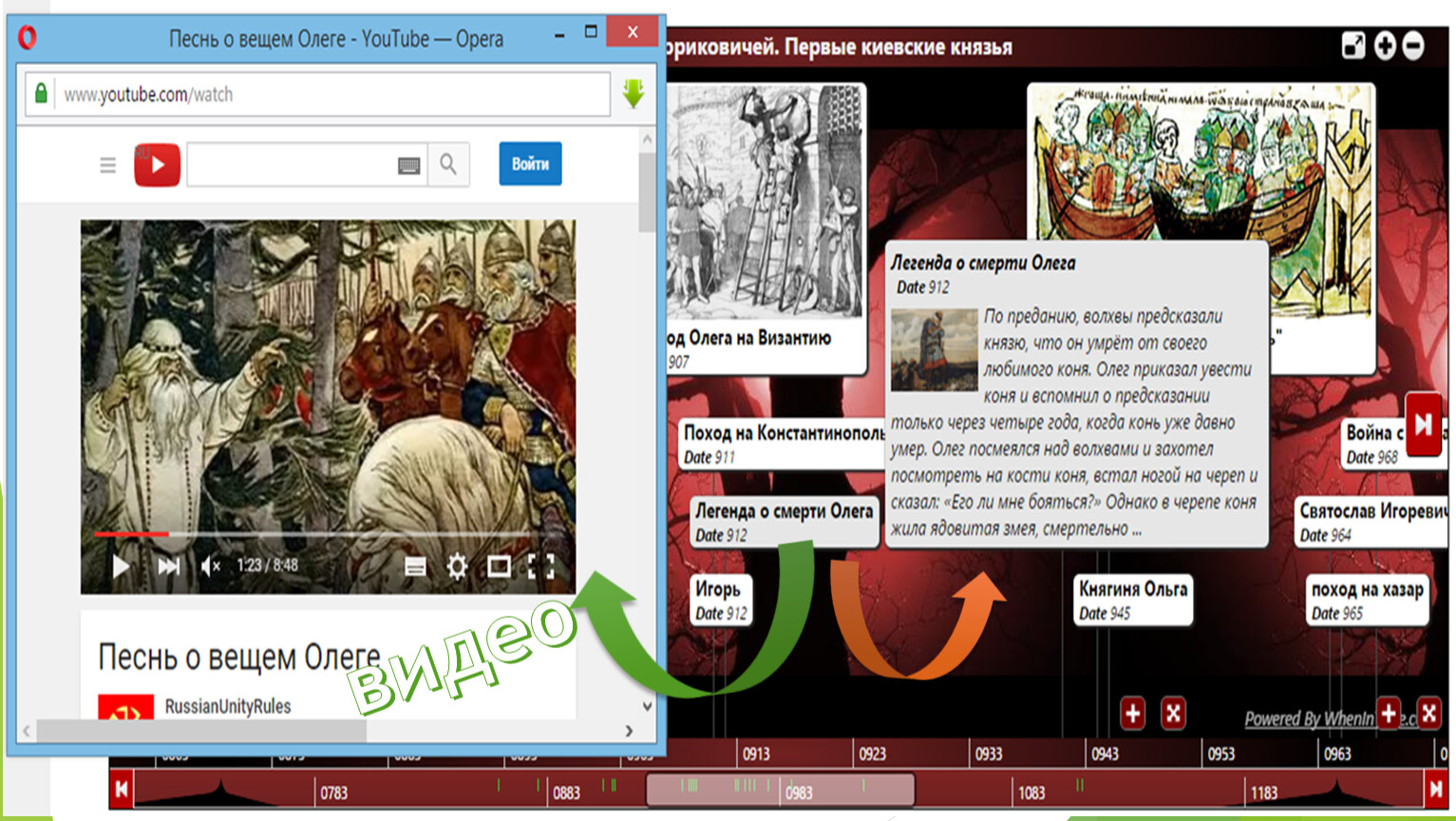Click plus button over Powered By link
Image resolution: width=1456 pixels, height=821 pixels.
[x=1389, y=713]
